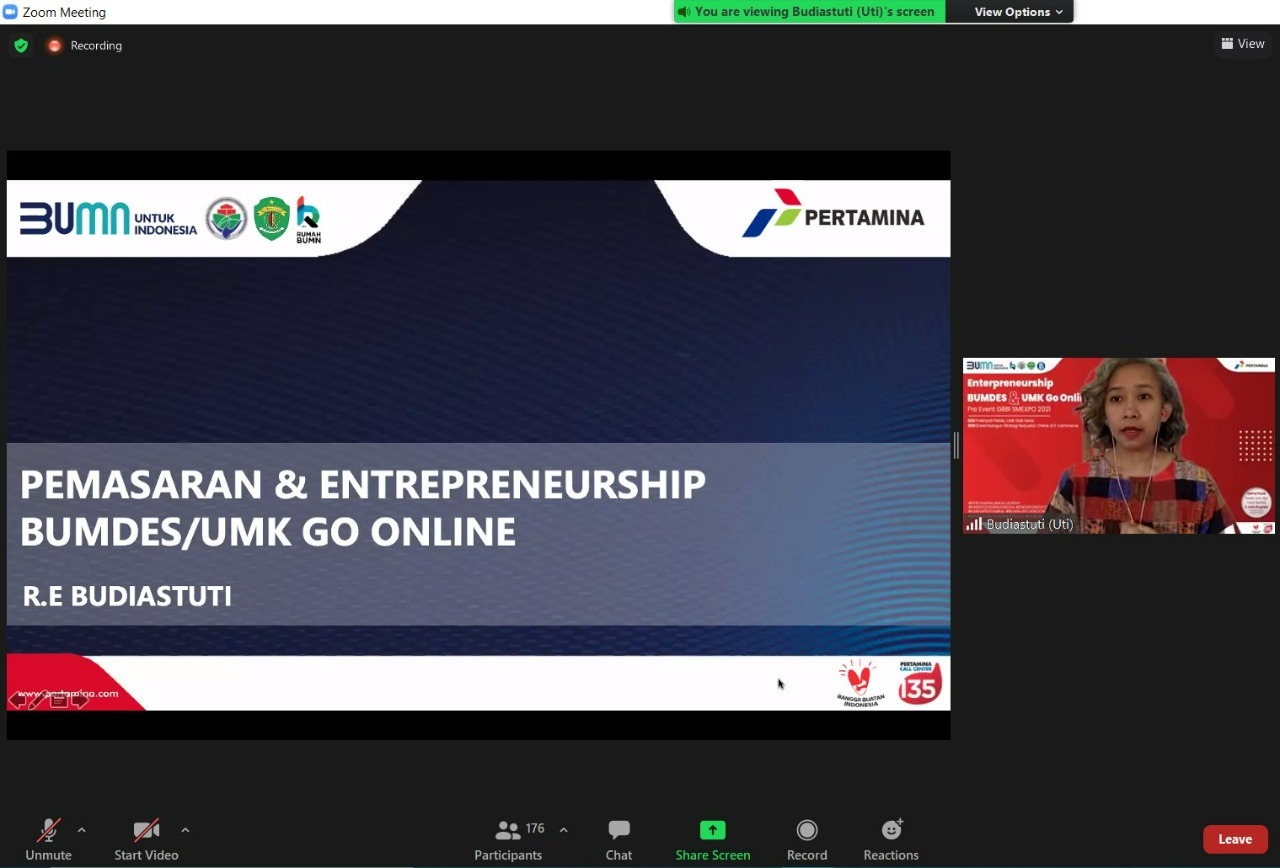Select Budiastuti (Uti) video thumbnail
Image resolution: width=1280 pixels, height=868 pixels.
coord(1118,445)
